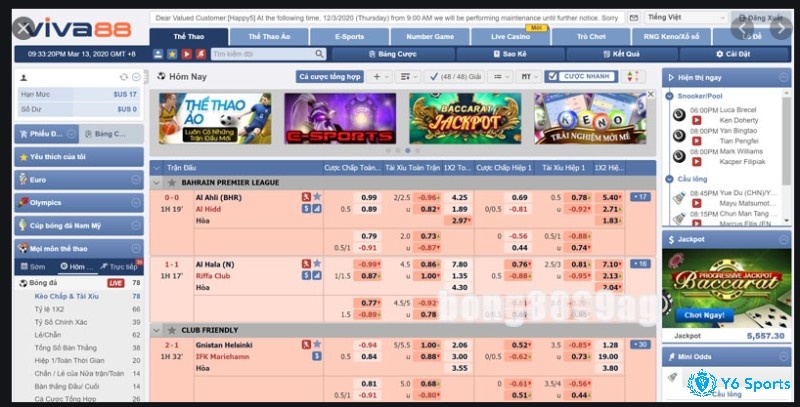Switch to the Thể Thao Ảo tab
800x407 pixels.
pos(269,37)
